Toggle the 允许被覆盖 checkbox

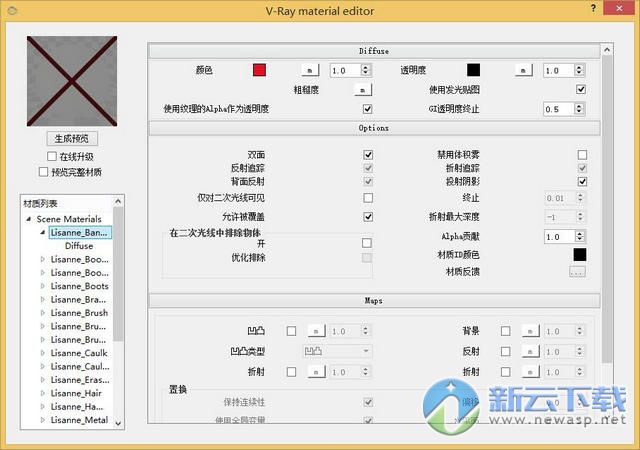(368, 217)
